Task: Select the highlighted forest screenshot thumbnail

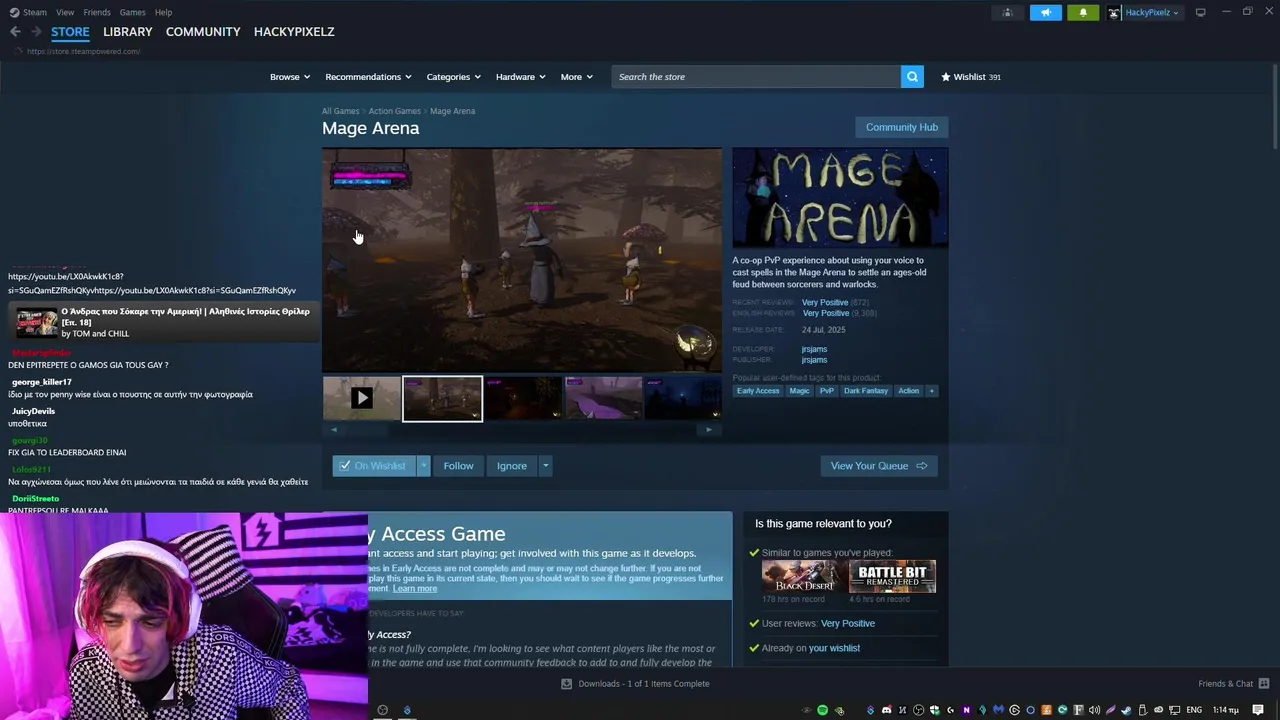Action: point(442,398)
